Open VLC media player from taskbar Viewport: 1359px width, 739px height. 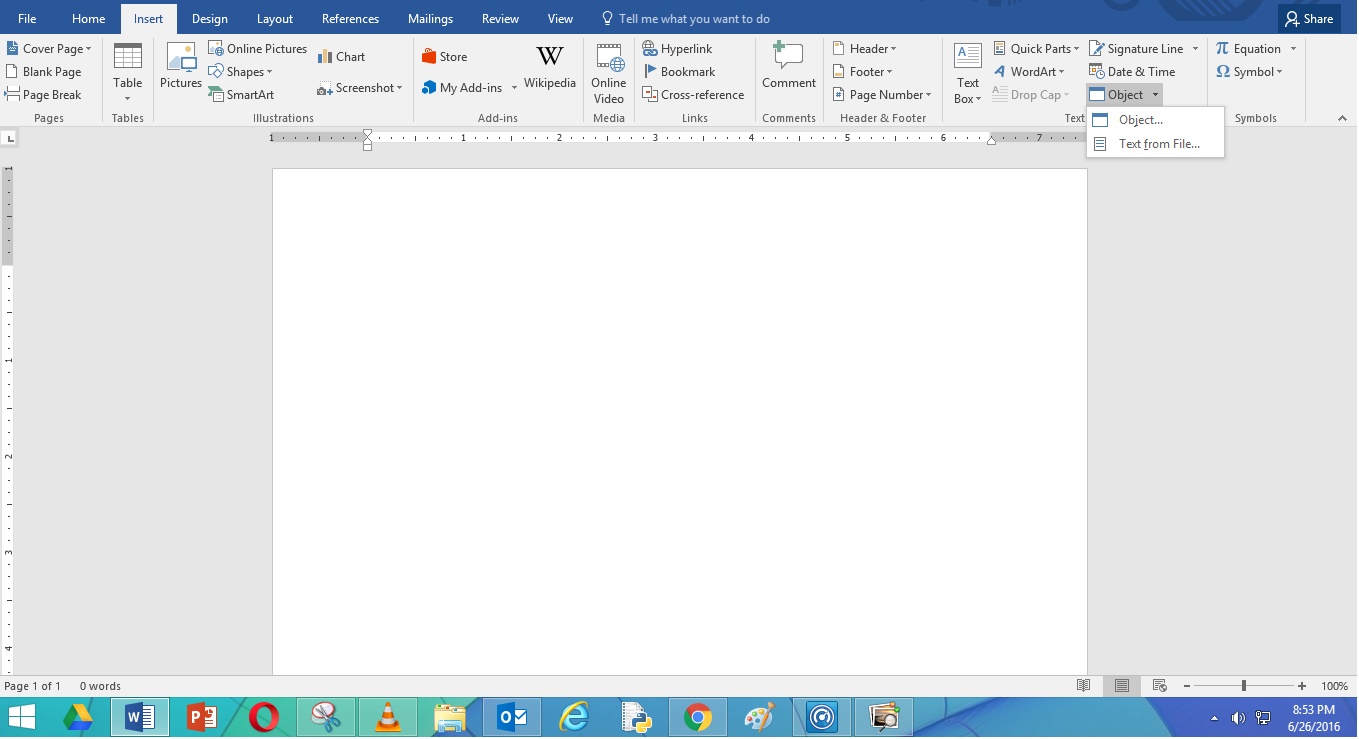click(x=387, y=717)
